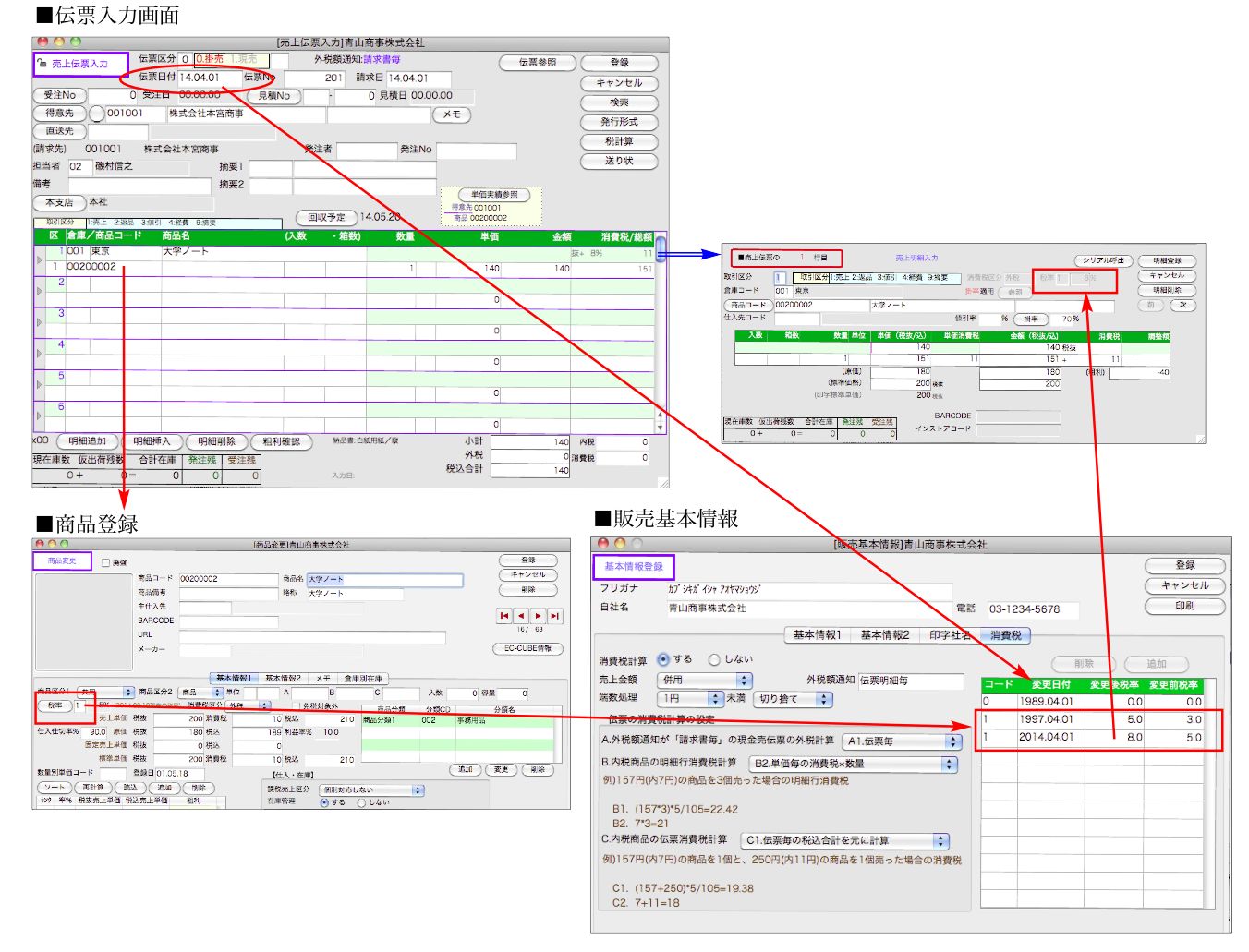
Task: Toggle 免税対象外 checkbox in product form
Action: pyautogui.click(x=297, y=705)
